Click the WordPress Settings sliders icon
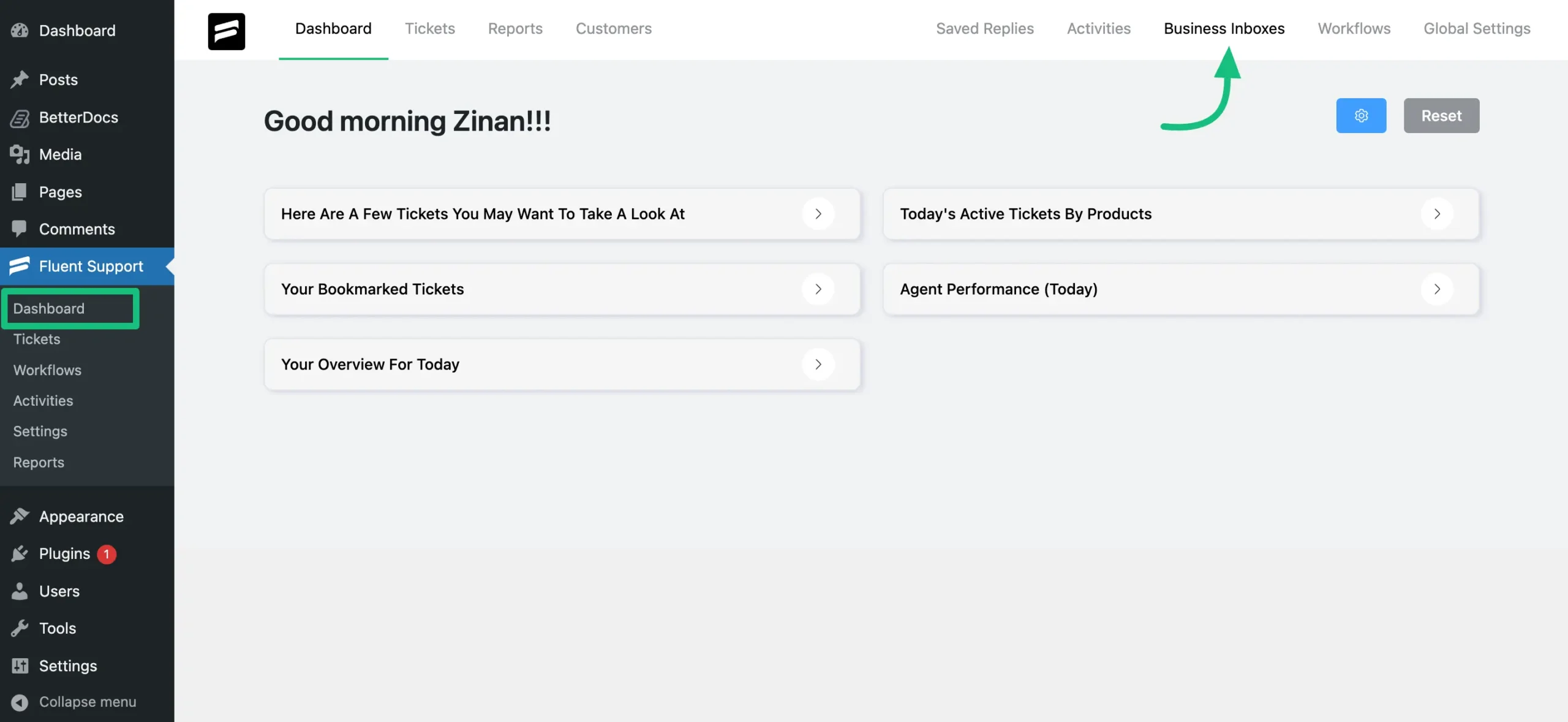Screen dimensions: 1568x722 pos(20,666)
